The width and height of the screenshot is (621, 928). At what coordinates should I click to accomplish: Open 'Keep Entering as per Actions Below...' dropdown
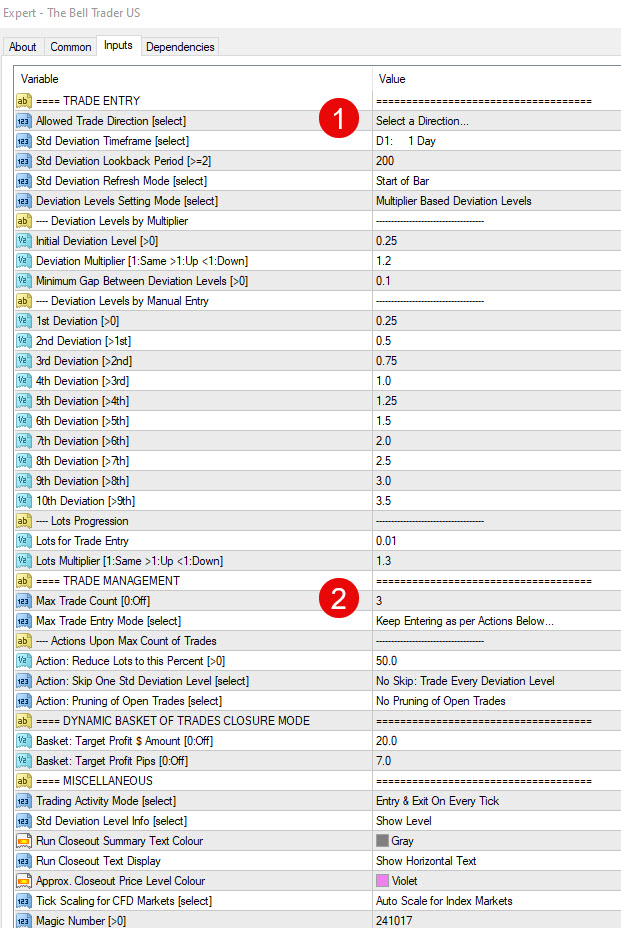click(x=497, y=621)
